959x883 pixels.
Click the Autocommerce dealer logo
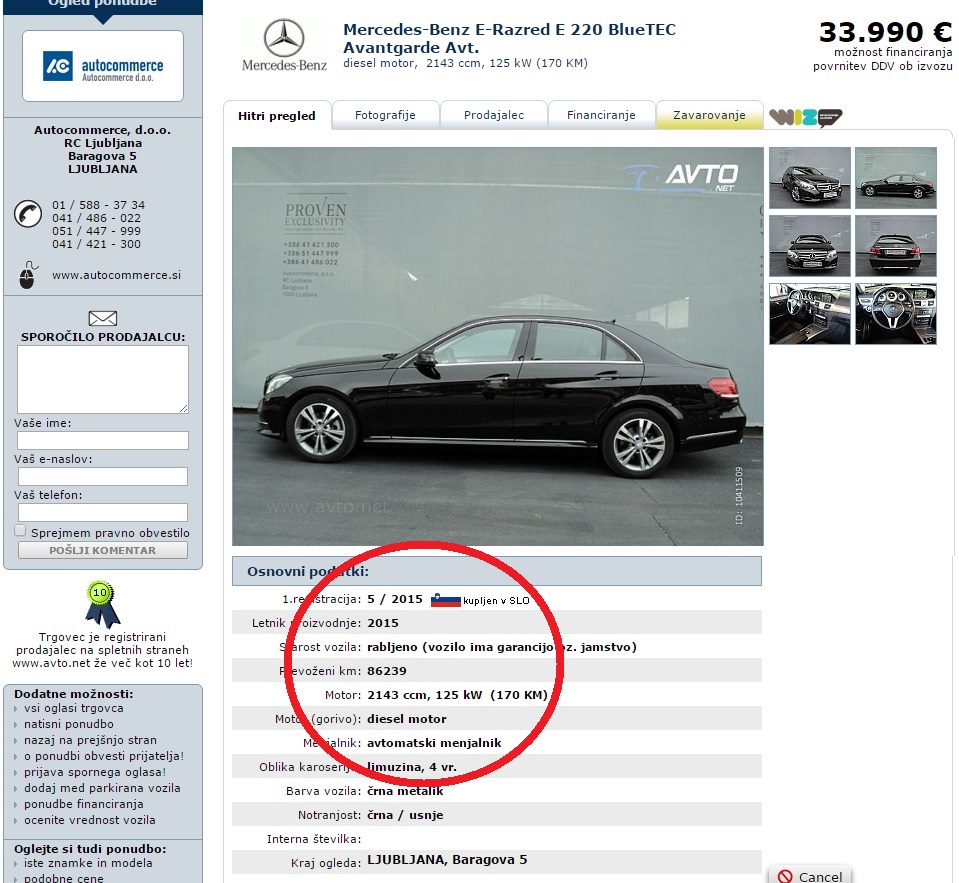point(103,66)
